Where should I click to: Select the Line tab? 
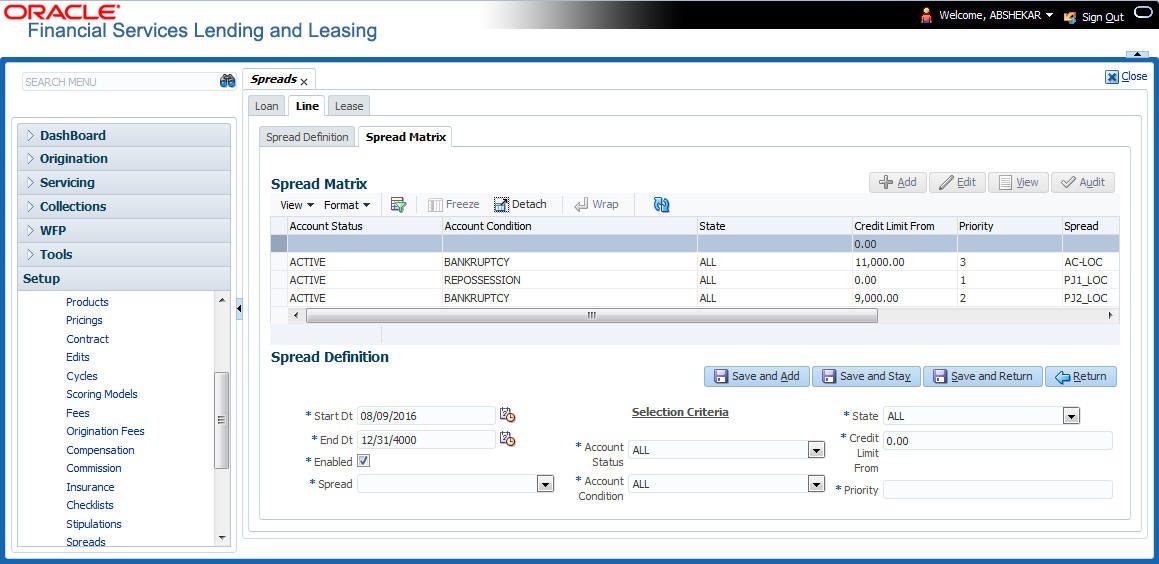click(x=307, y=106)
